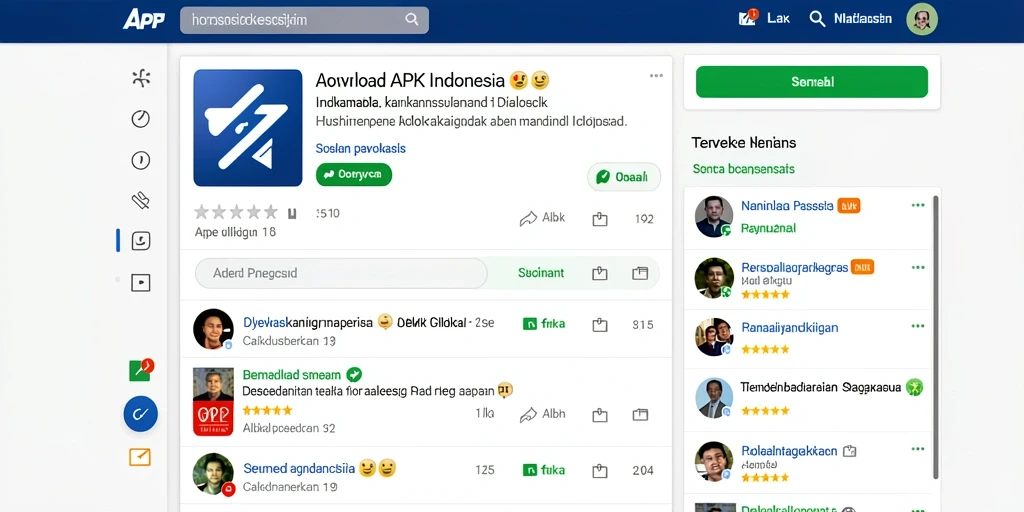Click the star rating on app card

[236, 212]
